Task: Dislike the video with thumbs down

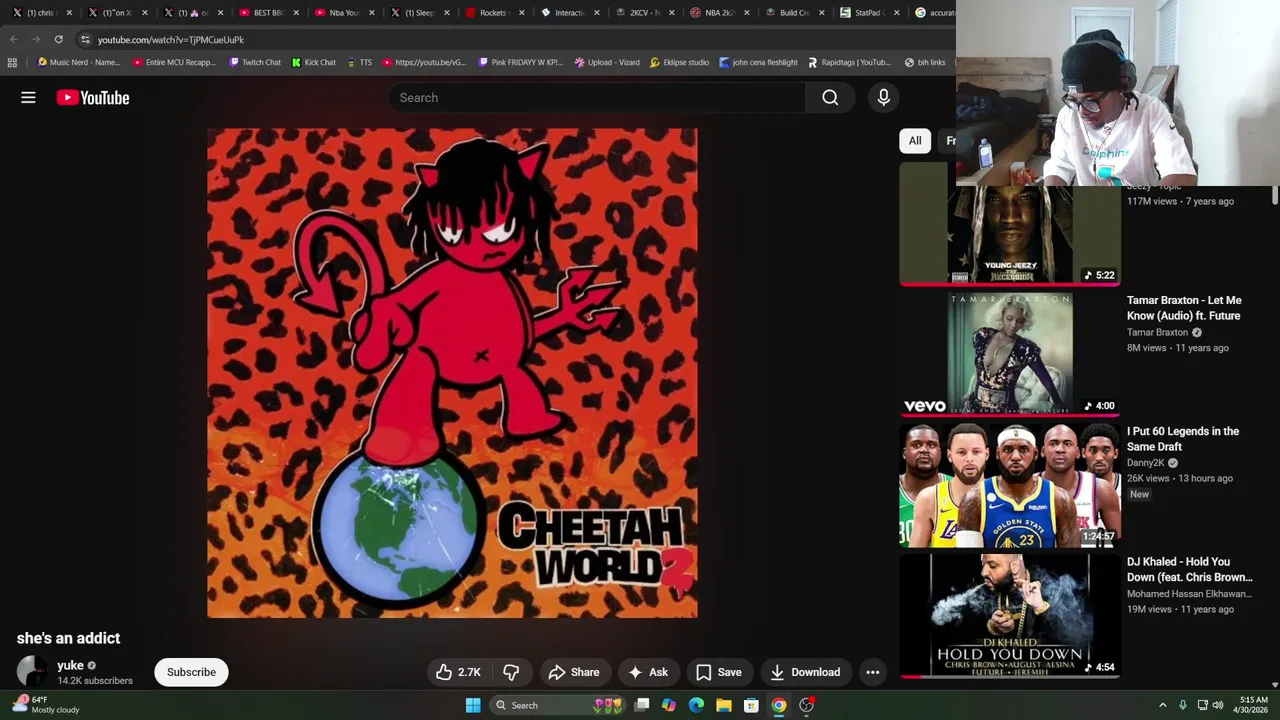Action: pos(511,672)
